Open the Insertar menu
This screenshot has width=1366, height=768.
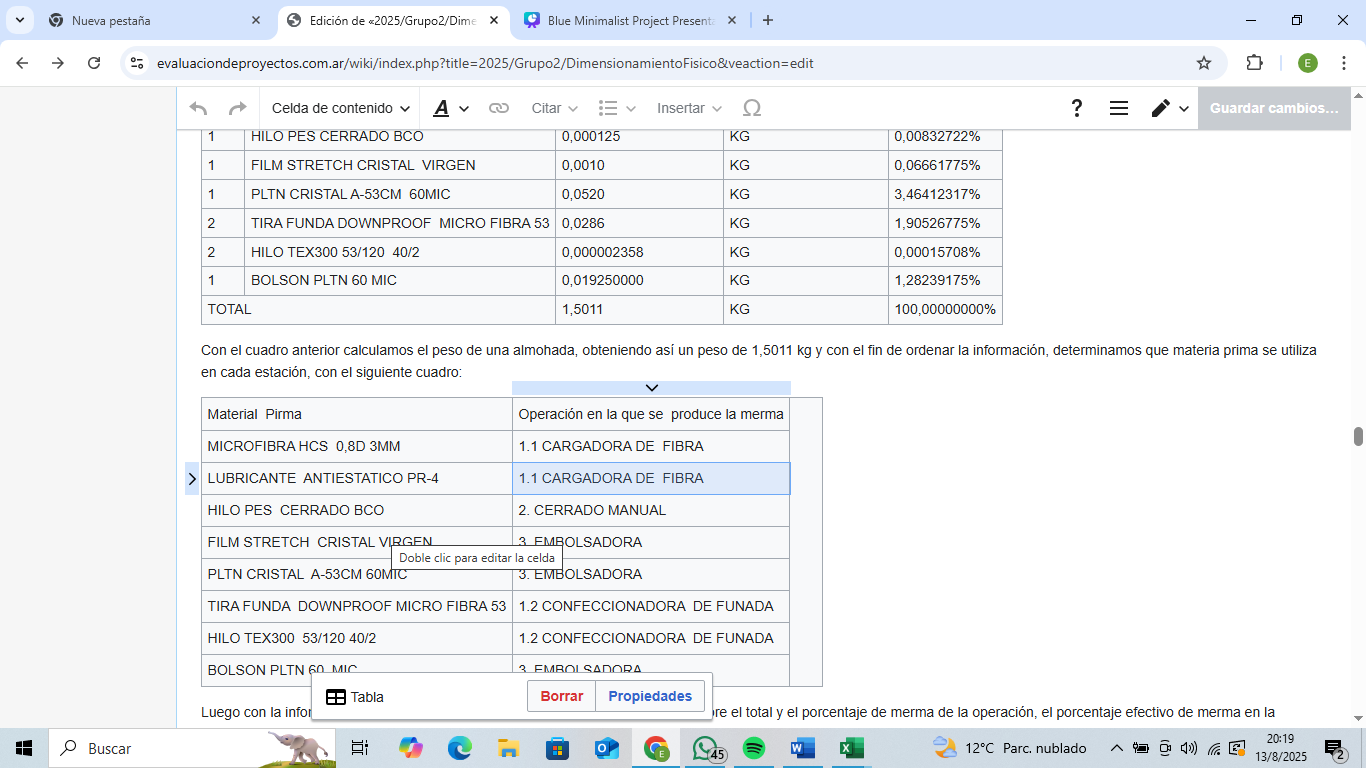688,108
